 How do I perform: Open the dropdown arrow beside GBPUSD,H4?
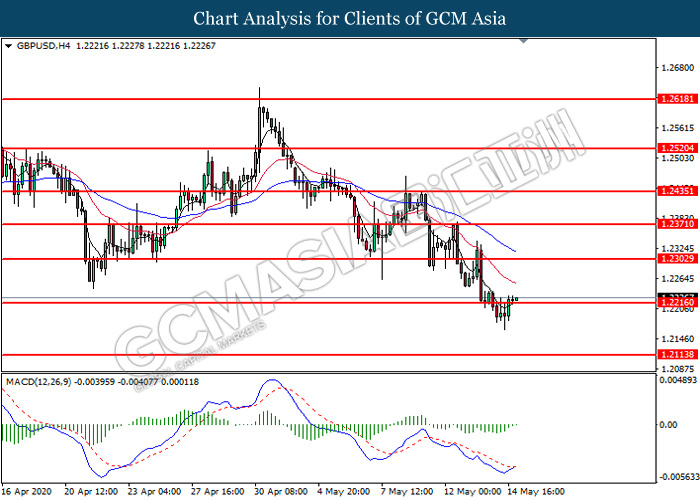click(8, 46)
